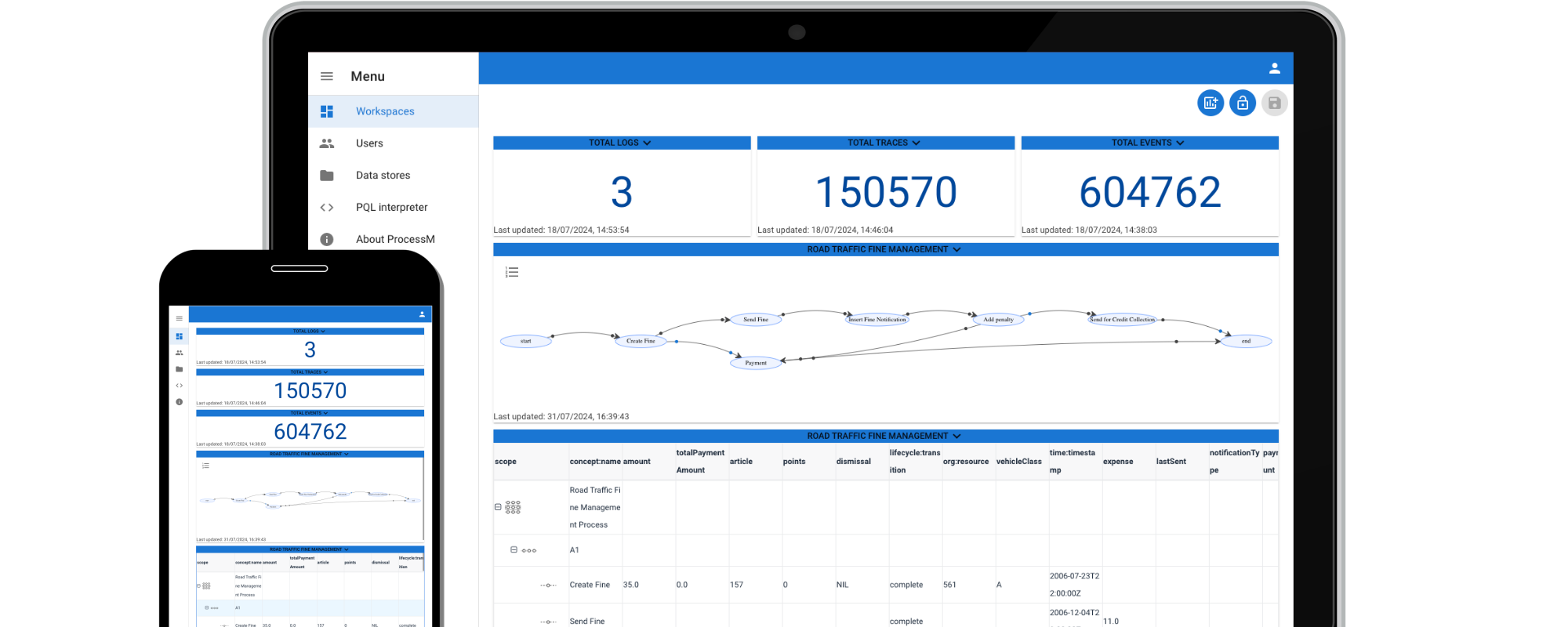Open the user account icon in the header
This screenshot has height=627, width=1568.
coord(1274,68)
